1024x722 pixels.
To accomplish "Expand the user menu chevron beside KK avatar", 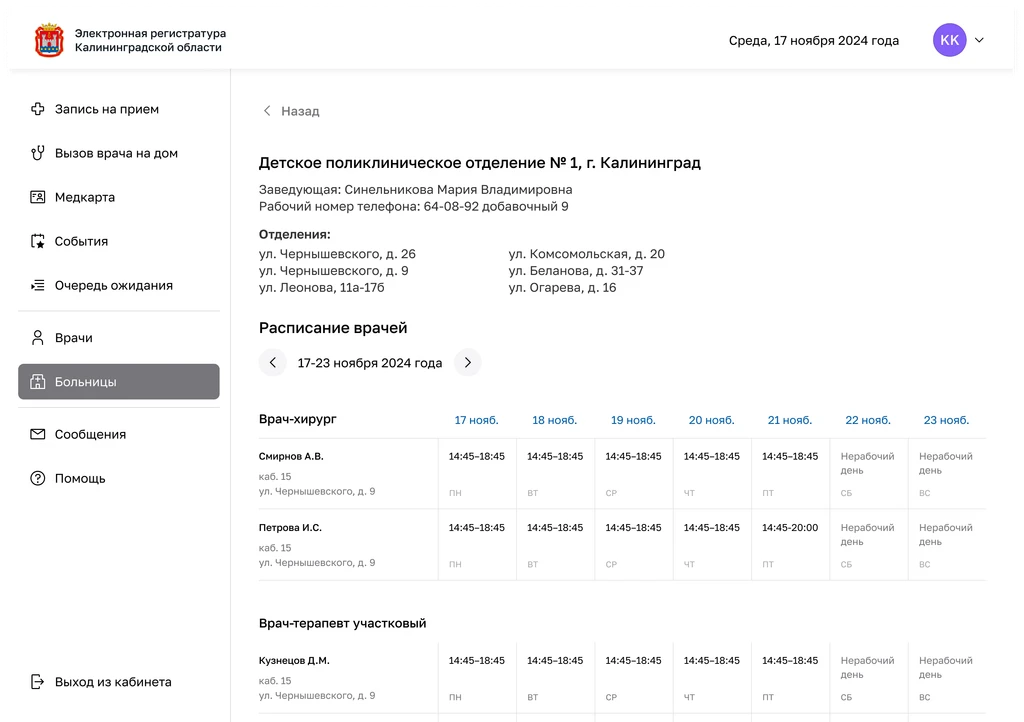I will (x=979, y=40).
